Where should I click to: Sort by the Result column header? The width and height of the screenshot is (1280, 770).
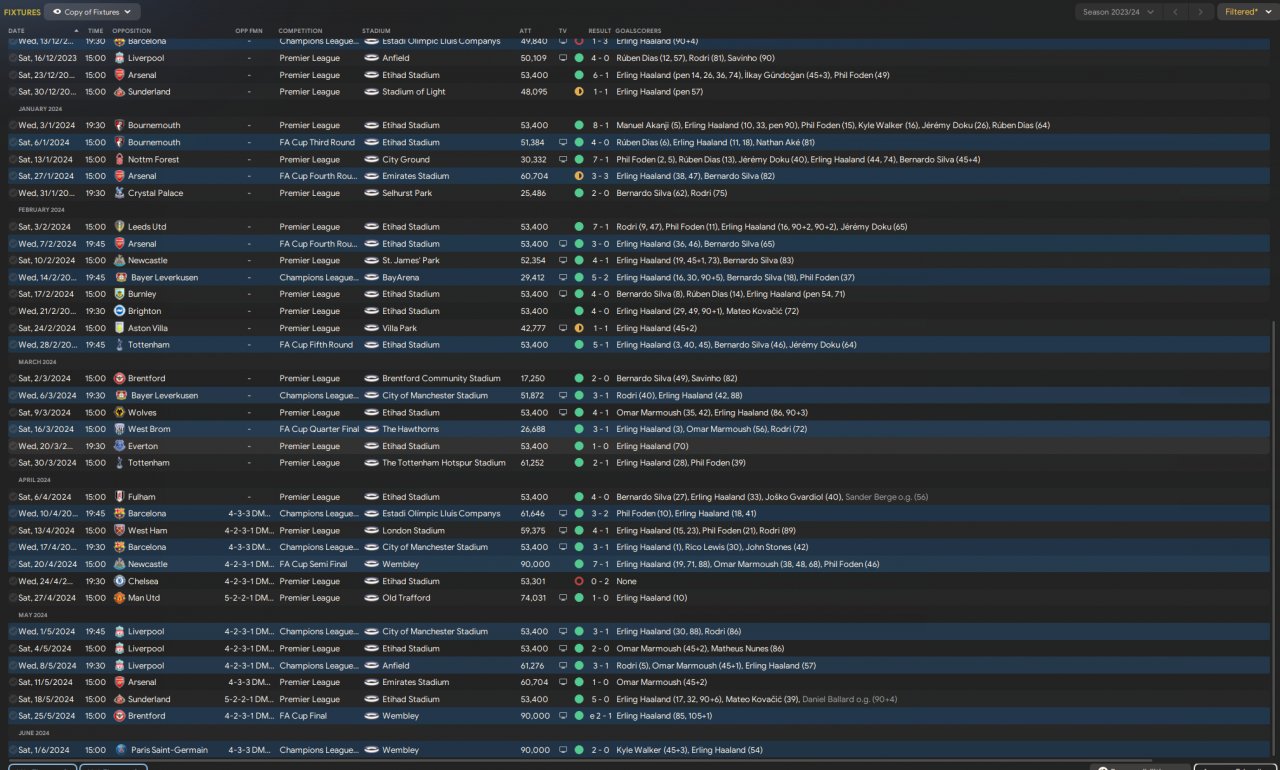click(x=599, y=31)
